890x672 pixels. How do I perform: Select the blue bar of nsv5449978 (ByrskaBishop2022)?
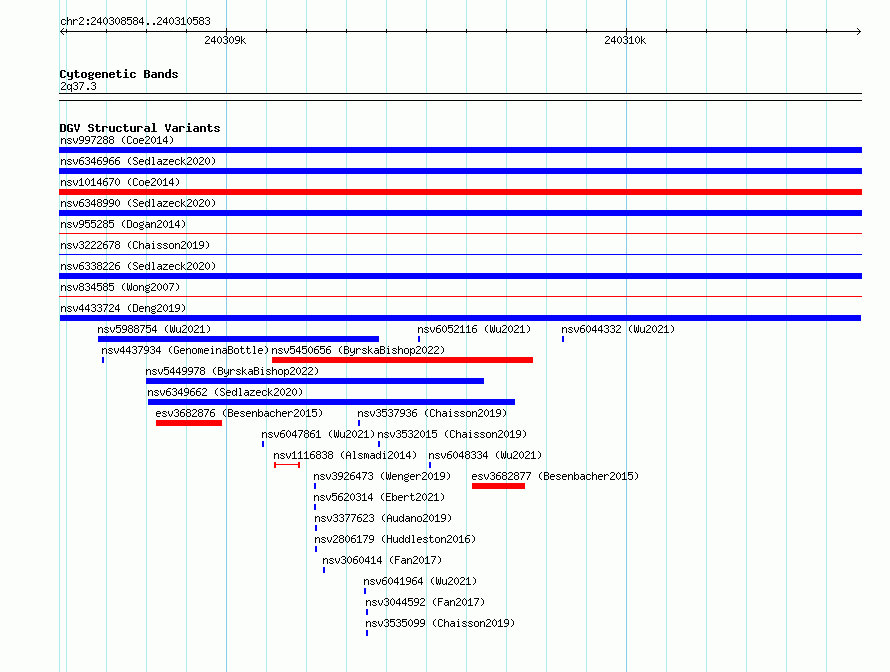315,381
